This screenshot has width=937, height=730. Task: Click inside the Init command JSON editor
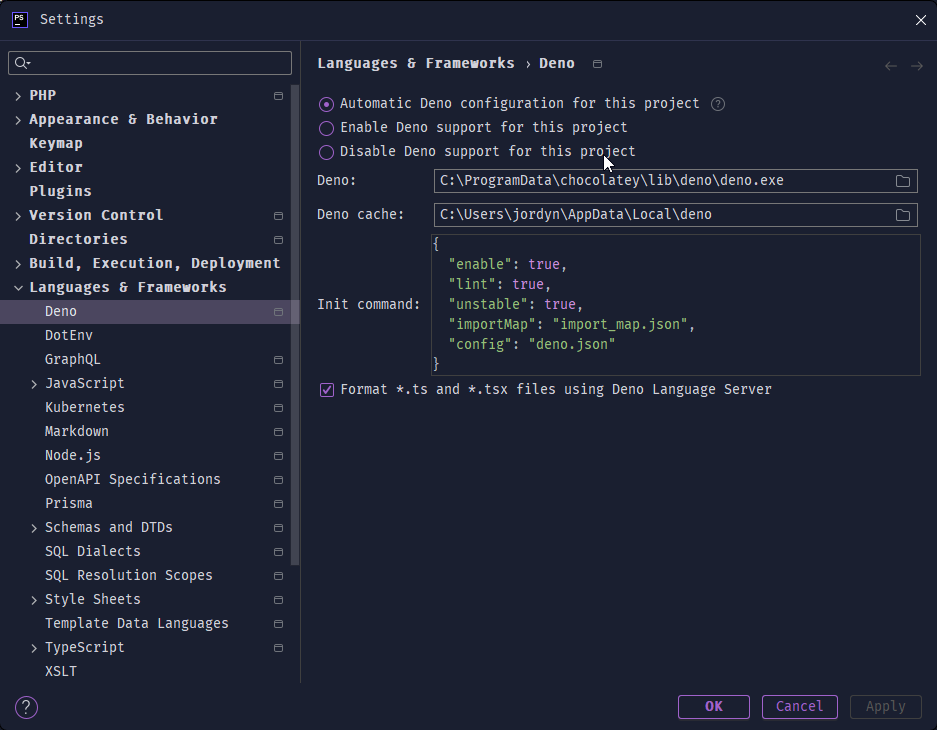click(676, 305)
